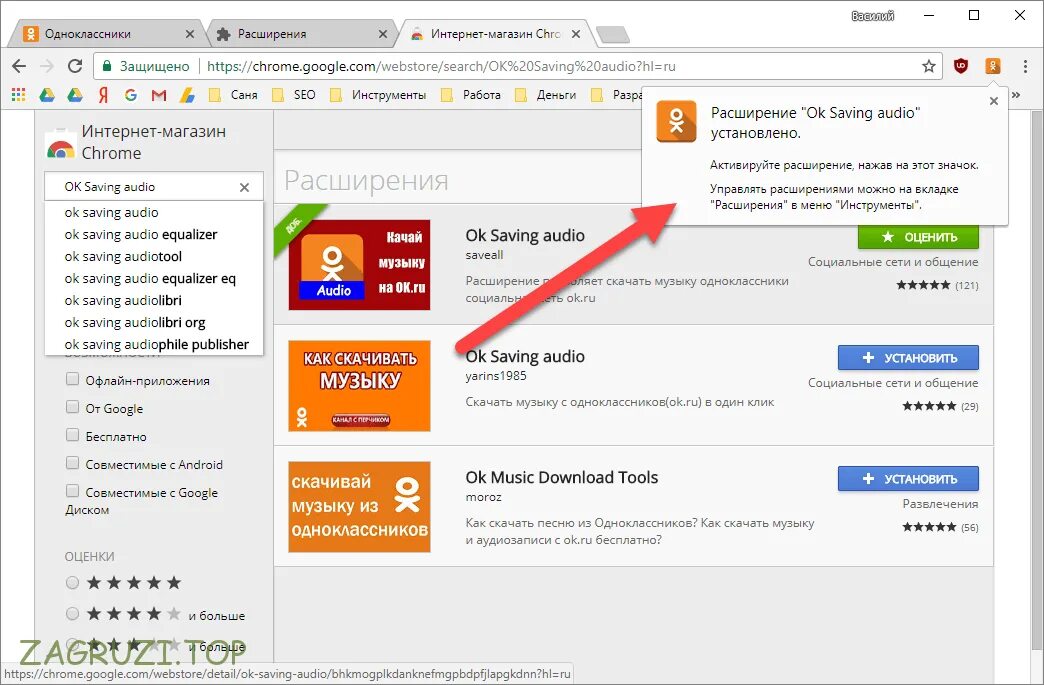Bookmark this page with the star icon
The width and height of the screenshot is (1044, 685).
click(929, 66)
